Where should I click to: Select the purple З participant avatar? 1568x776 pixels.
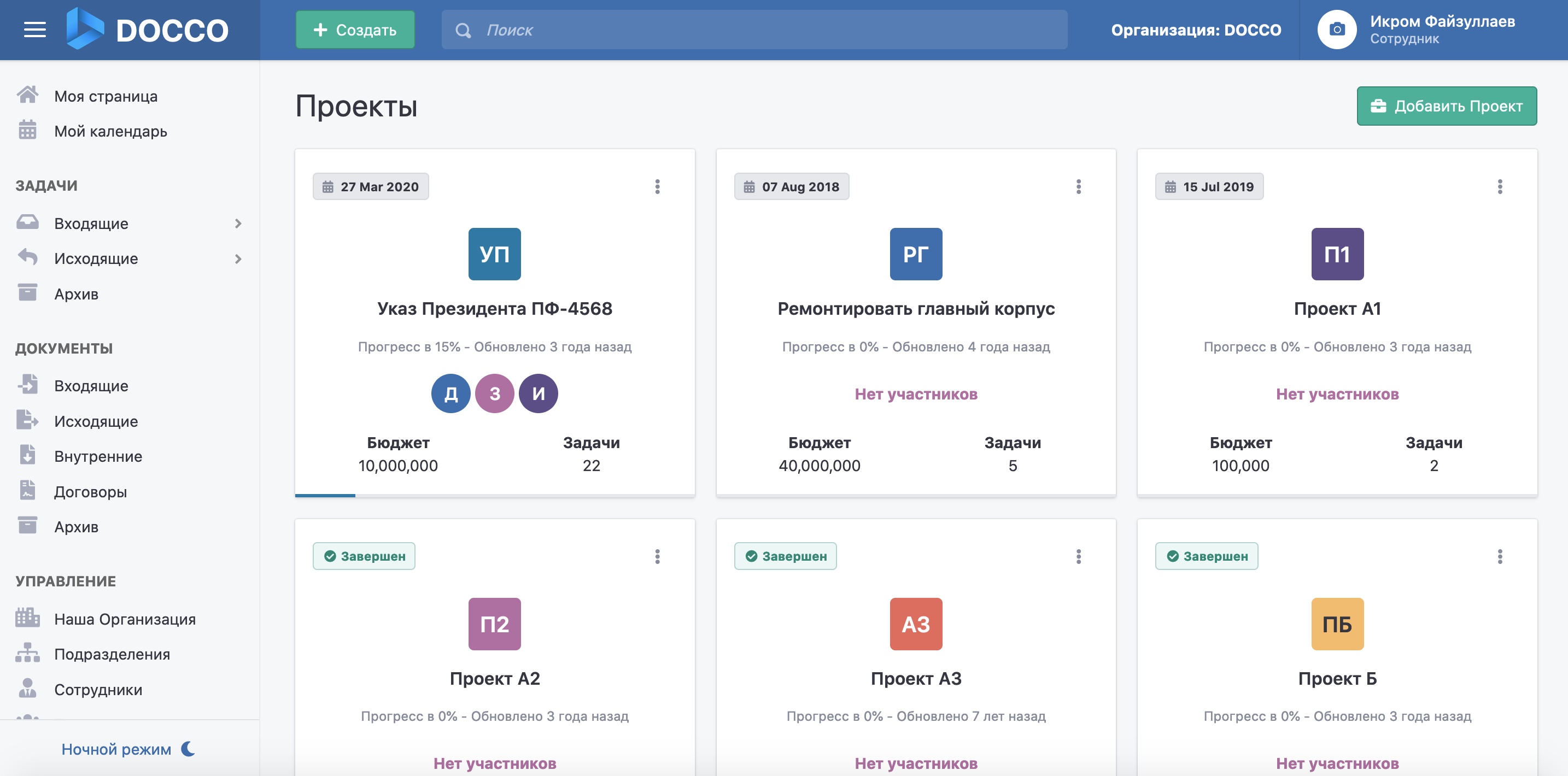[494, 393]
